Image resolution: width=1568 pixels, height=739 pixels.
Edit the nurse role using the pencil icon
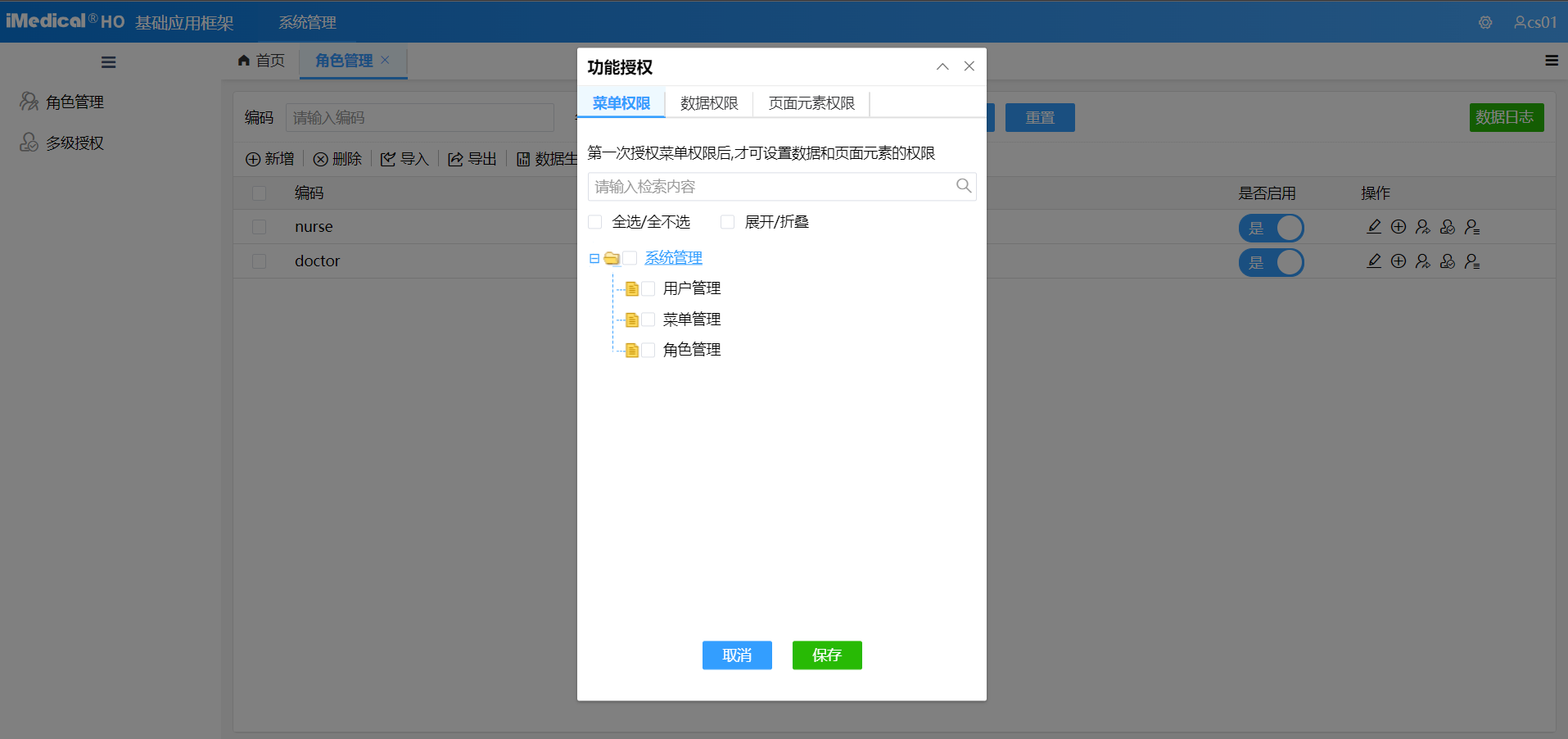pyautogui.click(x=1375, y=227)
